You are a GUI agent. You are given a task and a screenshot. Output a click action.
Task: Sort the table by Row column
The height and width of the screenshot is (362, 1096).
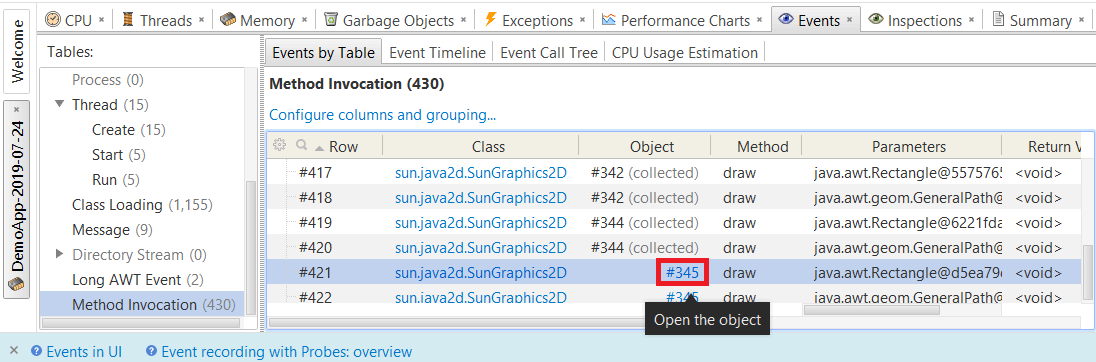click(x=337, y=147)
